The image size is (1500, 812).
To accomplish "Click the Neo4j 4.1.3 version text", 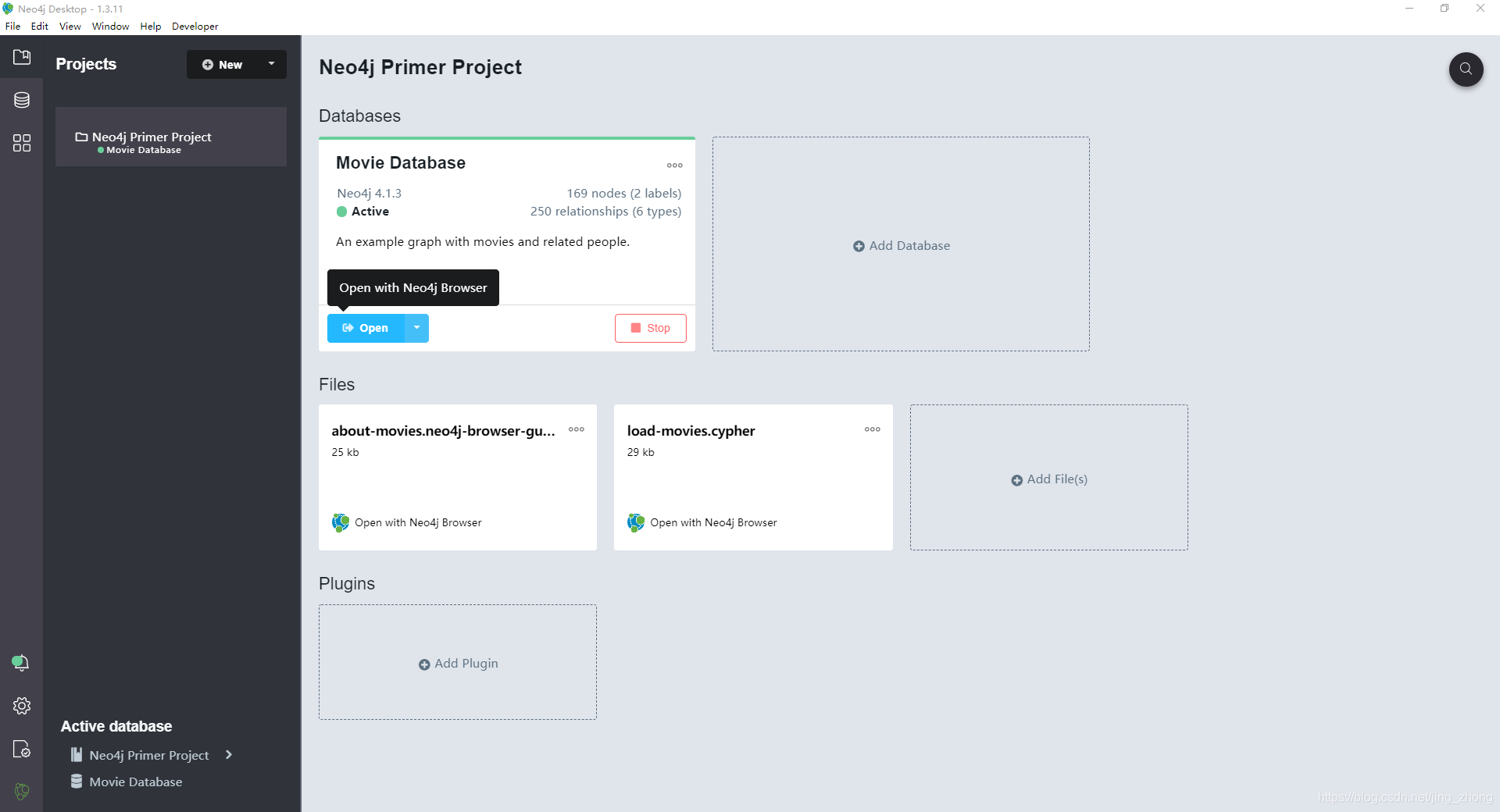I will [370, 193].
